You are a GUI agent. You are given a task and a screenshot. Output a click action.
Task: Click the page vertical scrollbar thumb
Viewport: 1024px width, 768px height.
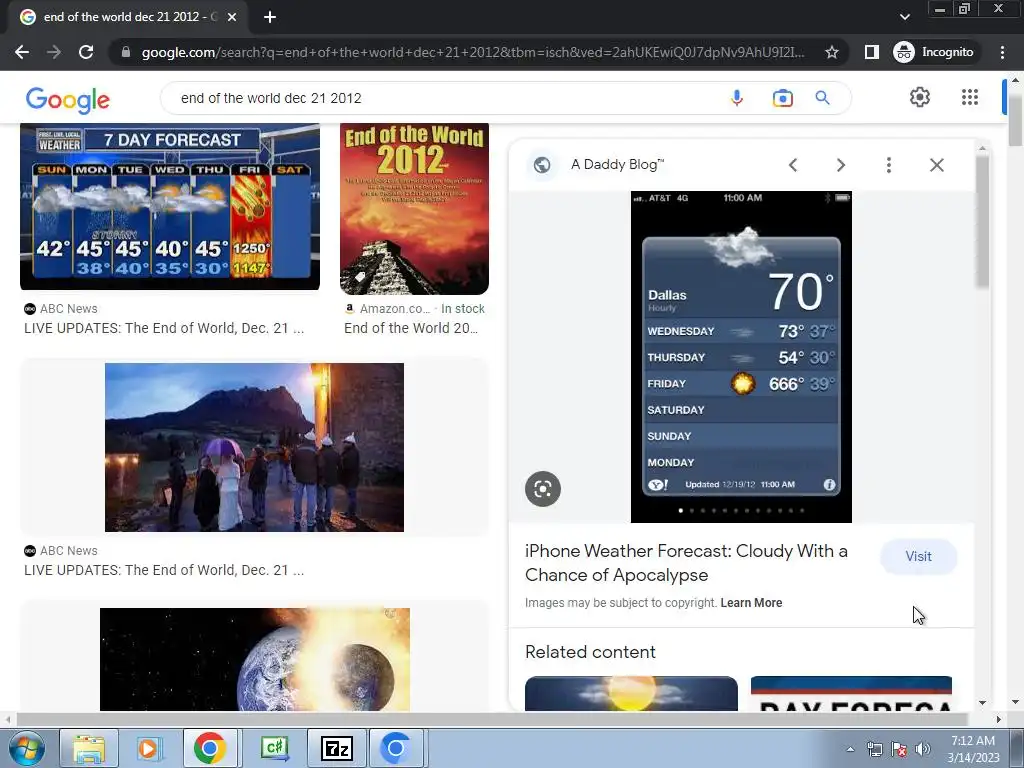[x=1015, y=120]
